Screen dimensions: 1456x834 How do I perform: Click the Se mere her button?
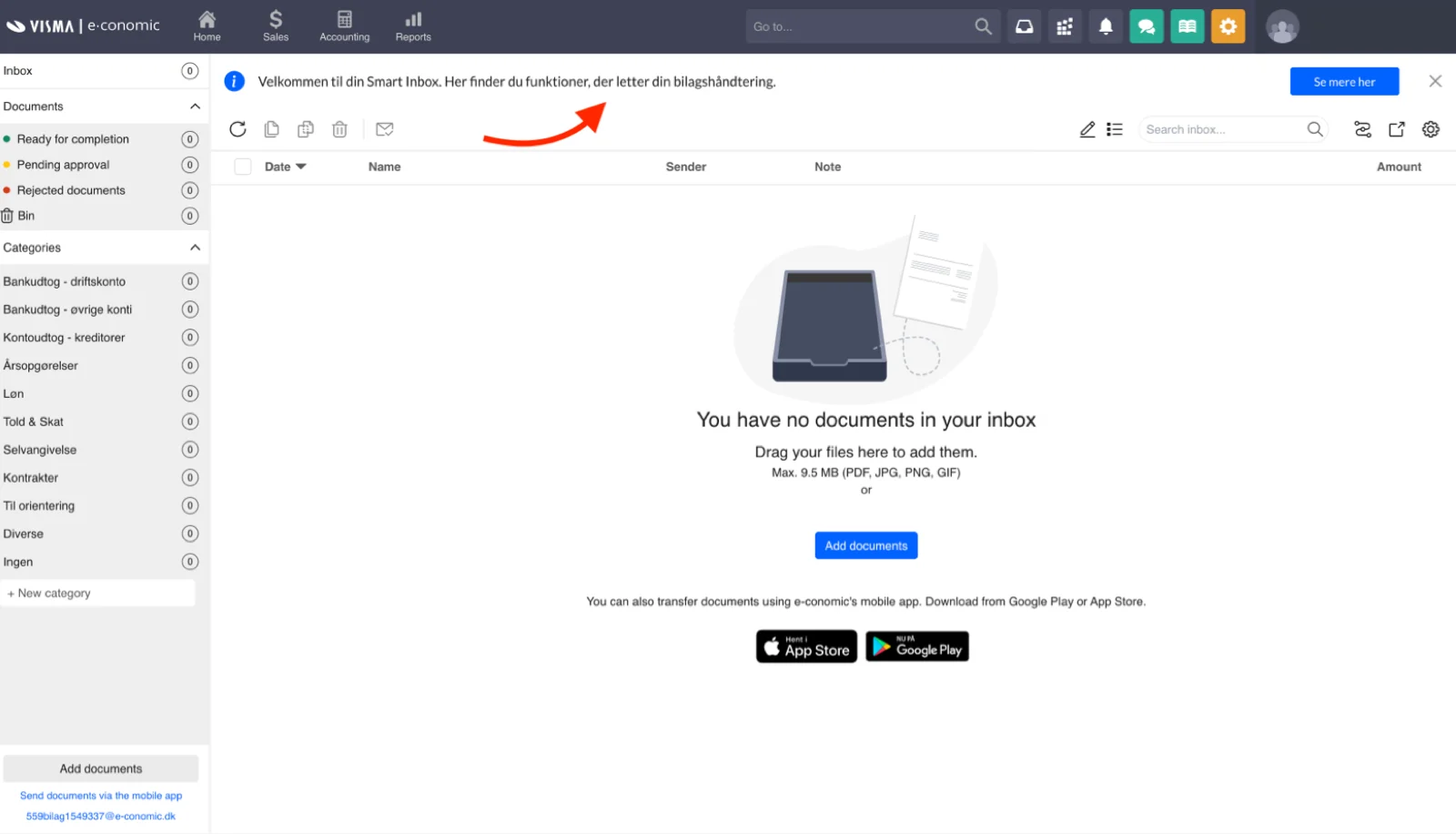click(x=1344, y=81)
